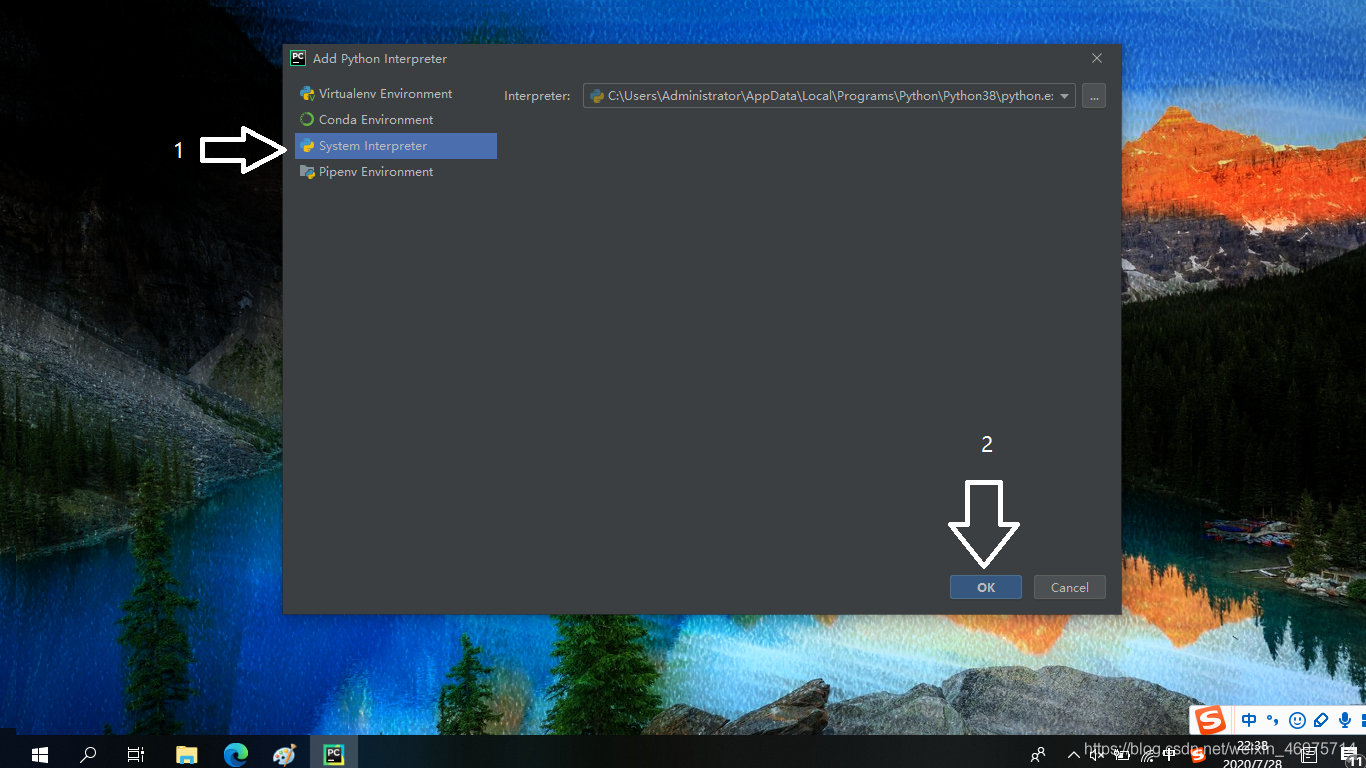Open the Paint palette app on taskbar
The width and height of the screenshot is (1366, 768).
click(x=284, y=753)
